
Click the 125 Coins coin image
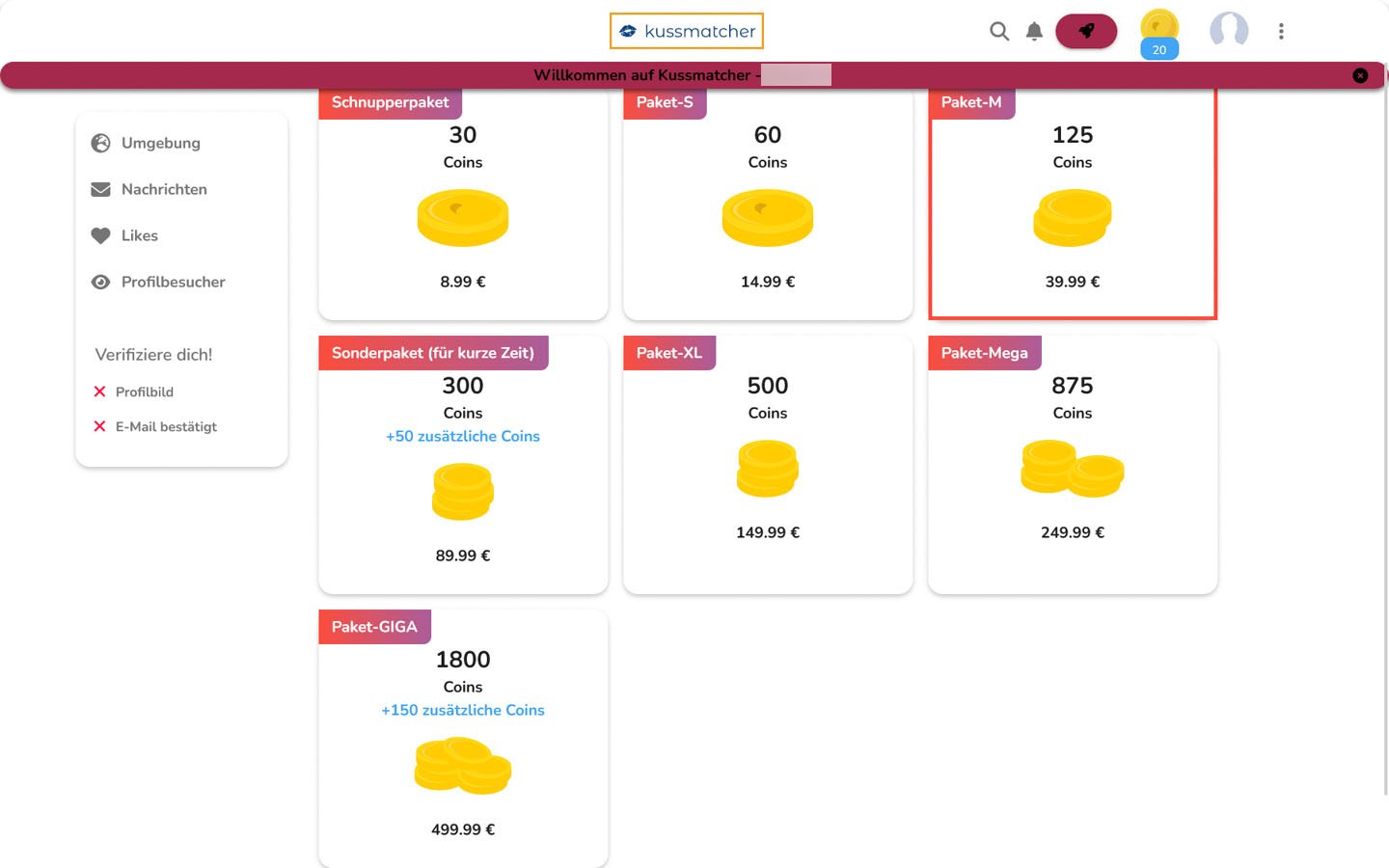[1073, 218]
